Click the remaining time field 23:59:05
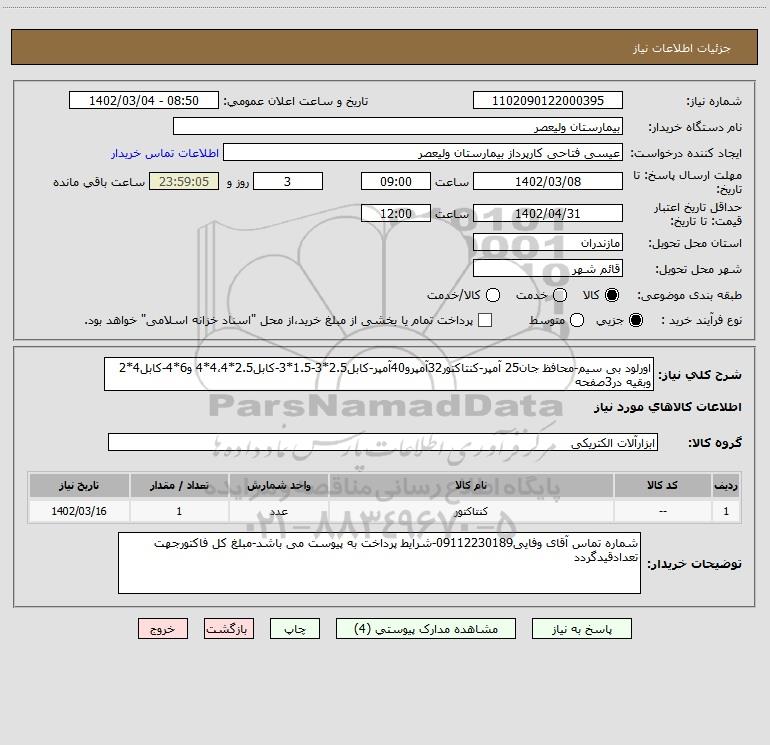Image resolution: width=770 pixels, height=745 pixels. coord(184,181)
